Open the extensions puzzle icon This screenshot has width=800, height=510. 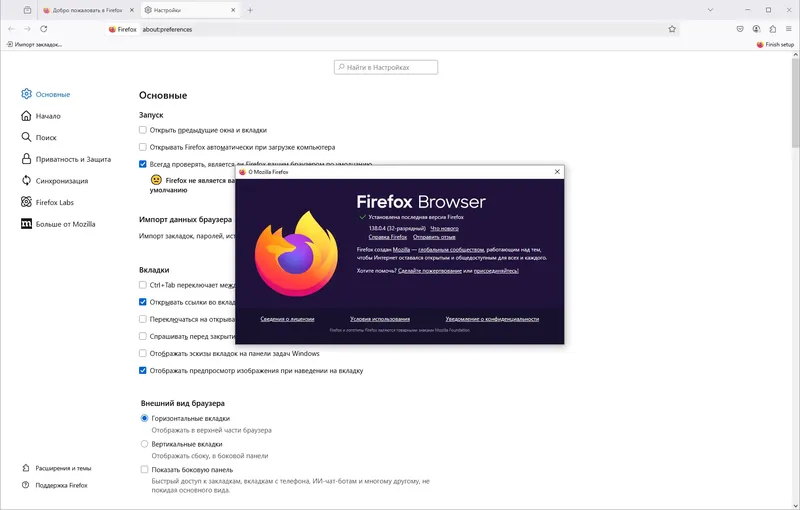tap(772, 29)
